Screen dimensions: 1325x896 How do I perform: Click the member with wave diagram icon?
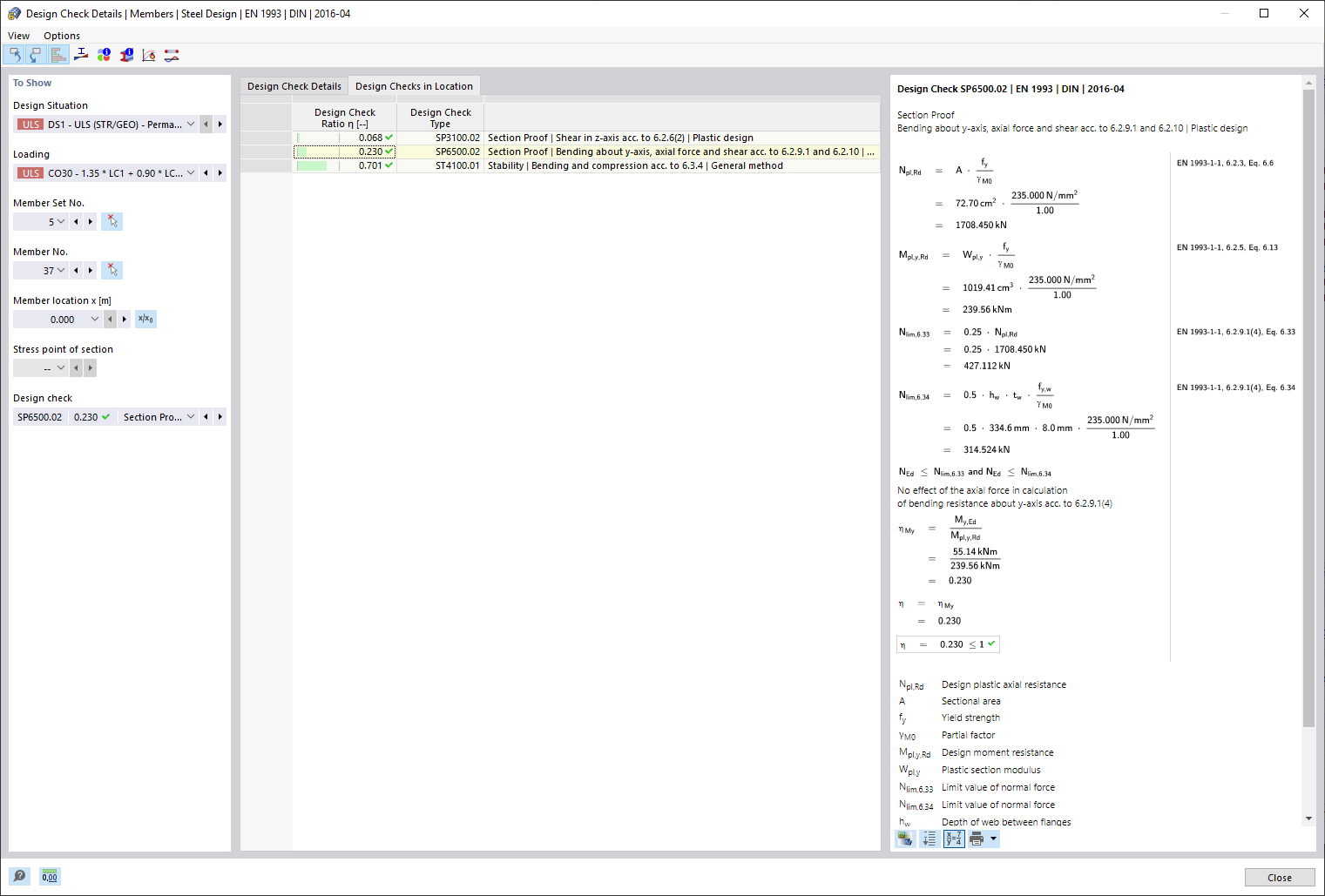[x=172, y=55]
